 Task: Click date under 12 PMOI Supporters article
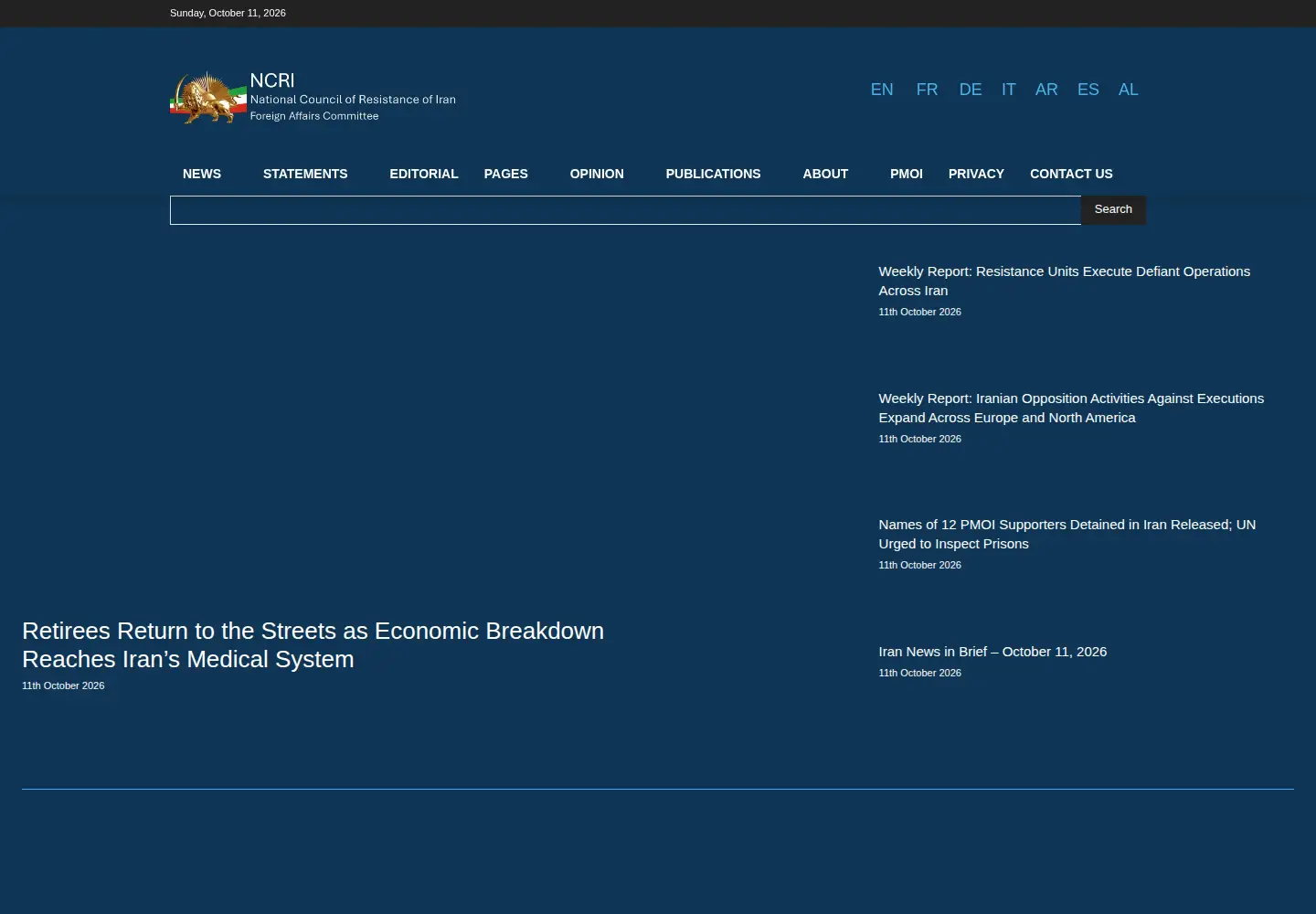920,565
